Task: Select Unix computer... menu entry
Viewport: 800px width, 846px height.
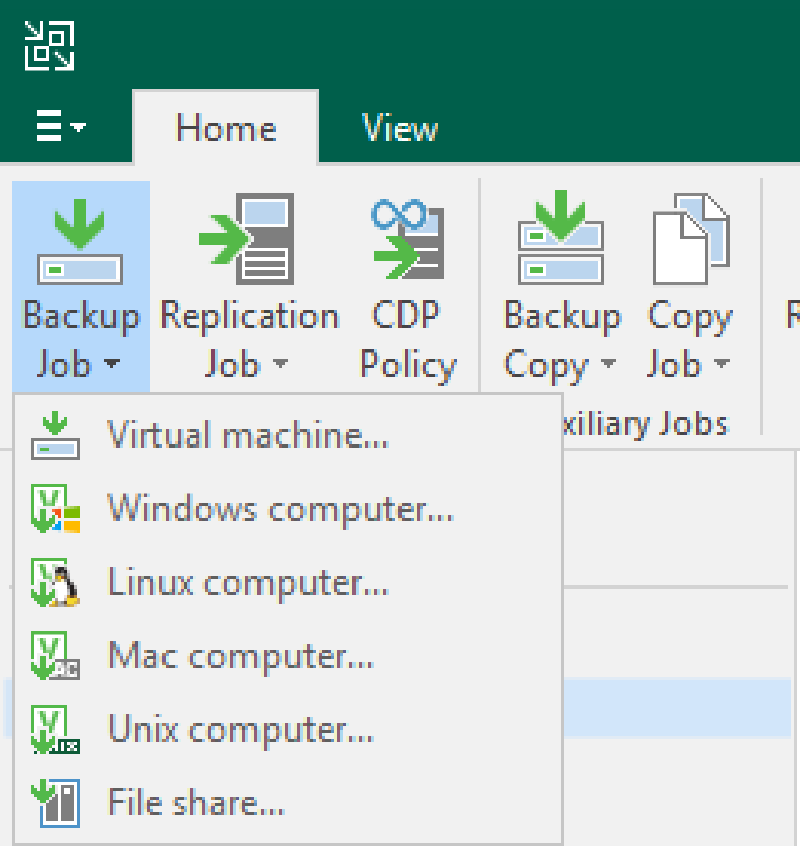Action: pos(288,729)
